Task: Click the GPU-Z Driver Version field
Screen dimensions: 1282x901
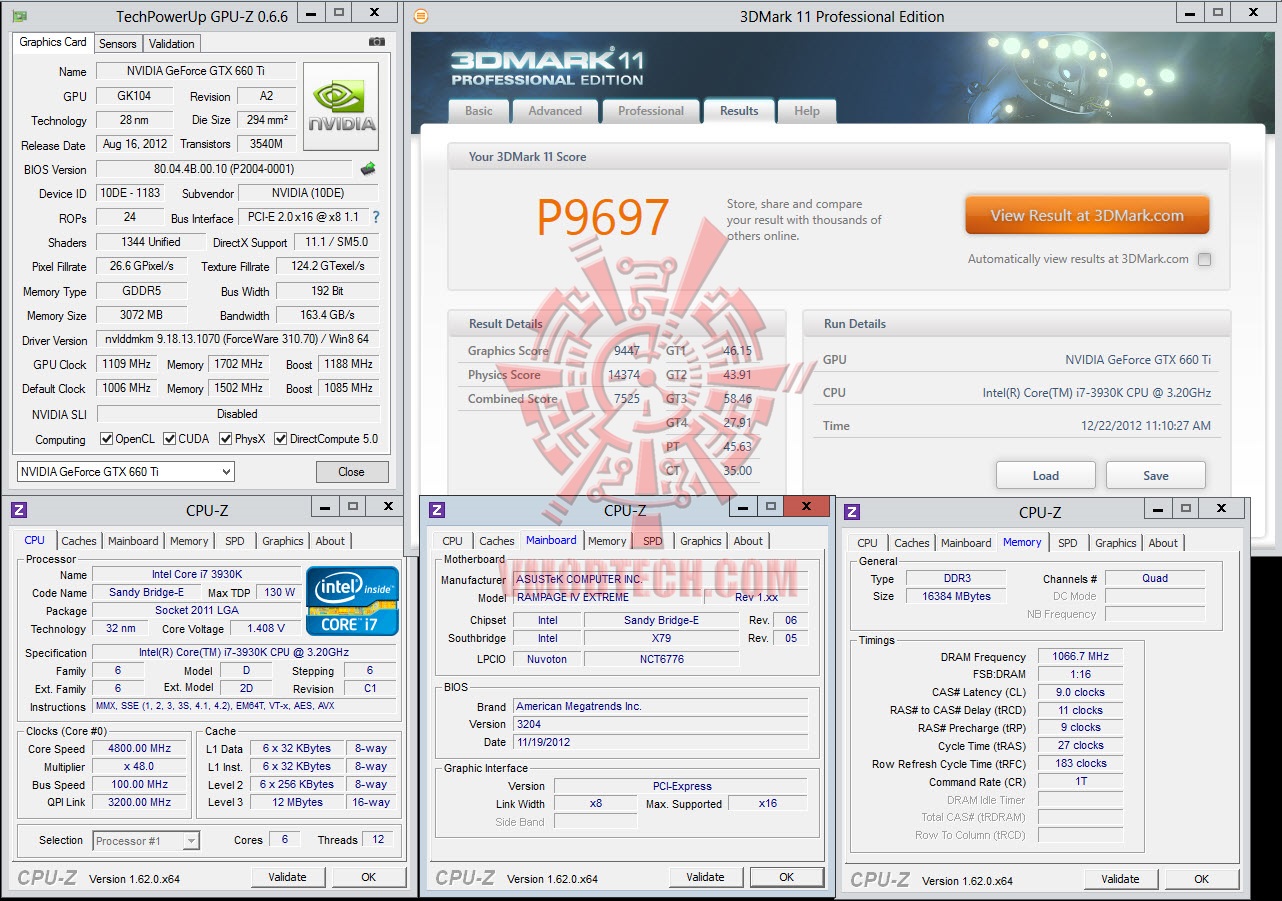Action: 238,340
